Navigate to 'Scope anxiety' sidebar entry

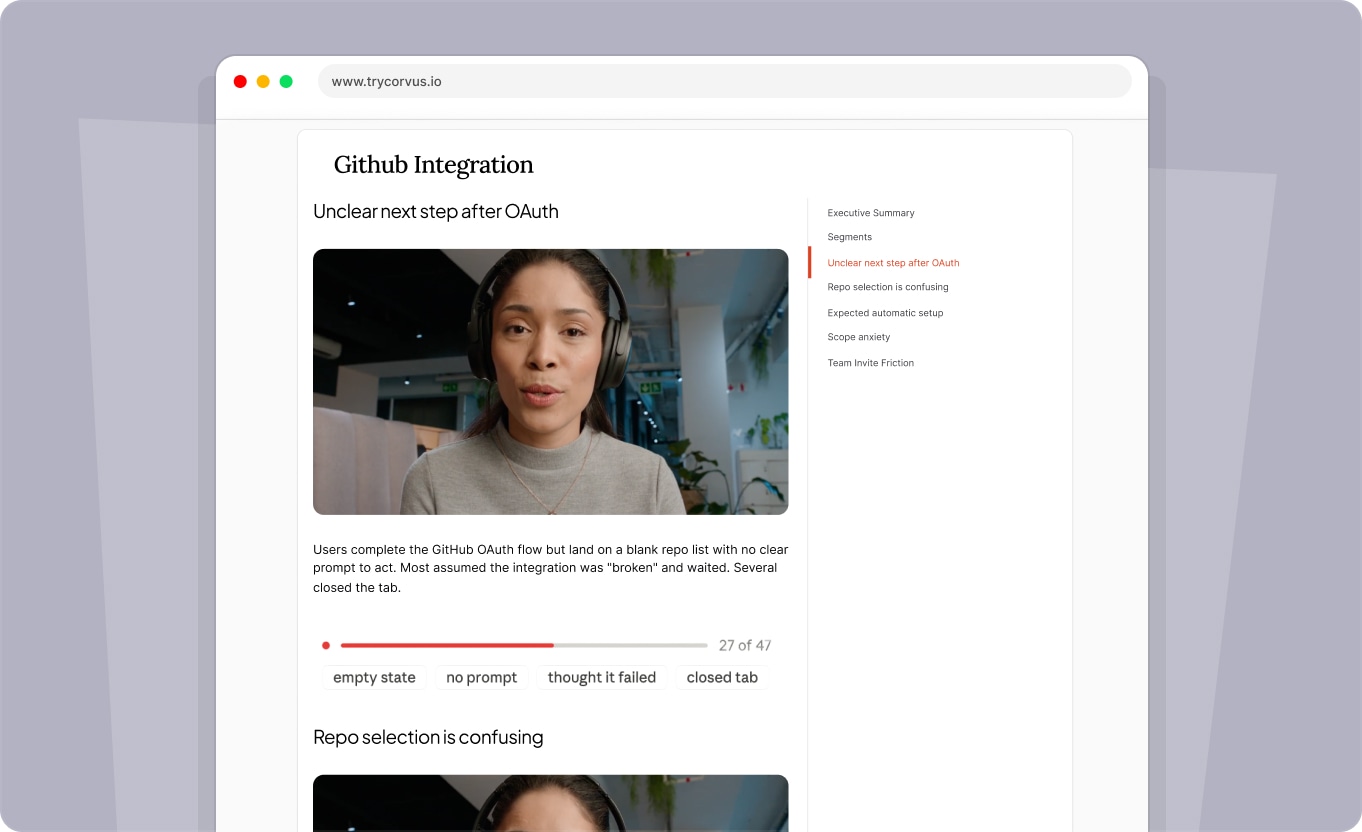point(858,337)
